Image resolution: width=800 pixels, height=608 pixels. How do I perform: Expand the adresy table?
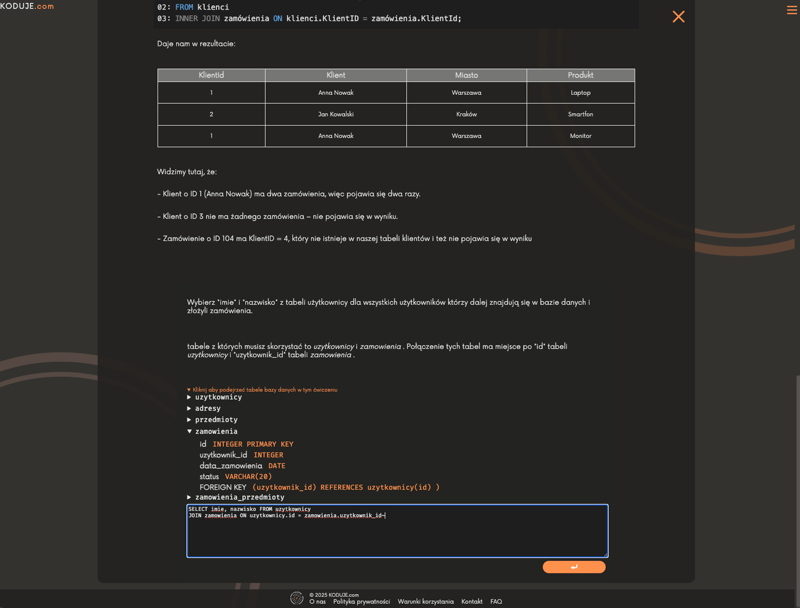[x=207, y=408]
